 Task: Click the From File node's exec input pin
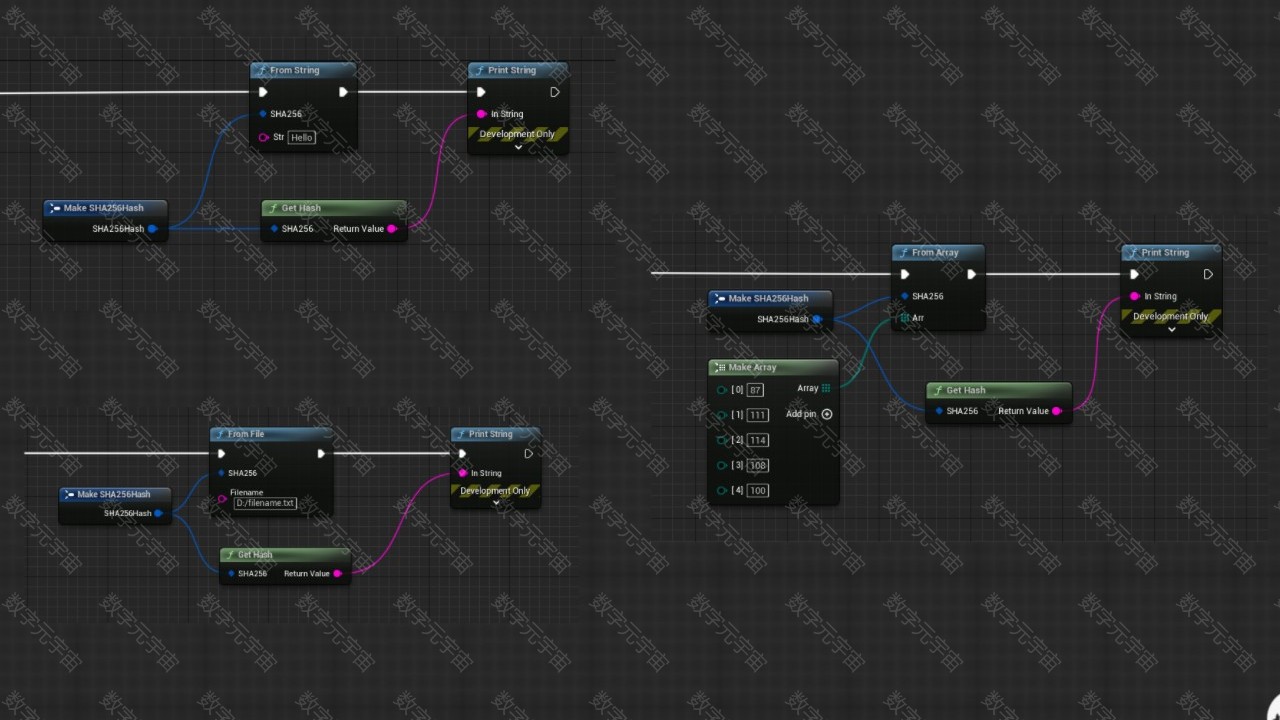[221, 453]
